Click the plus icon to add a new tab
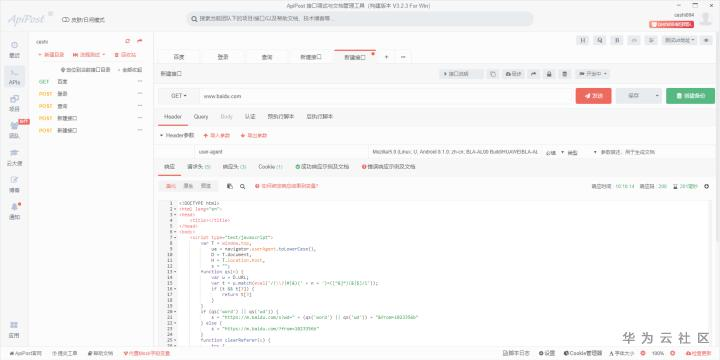720x360 pixels. (x=386, y=57)
